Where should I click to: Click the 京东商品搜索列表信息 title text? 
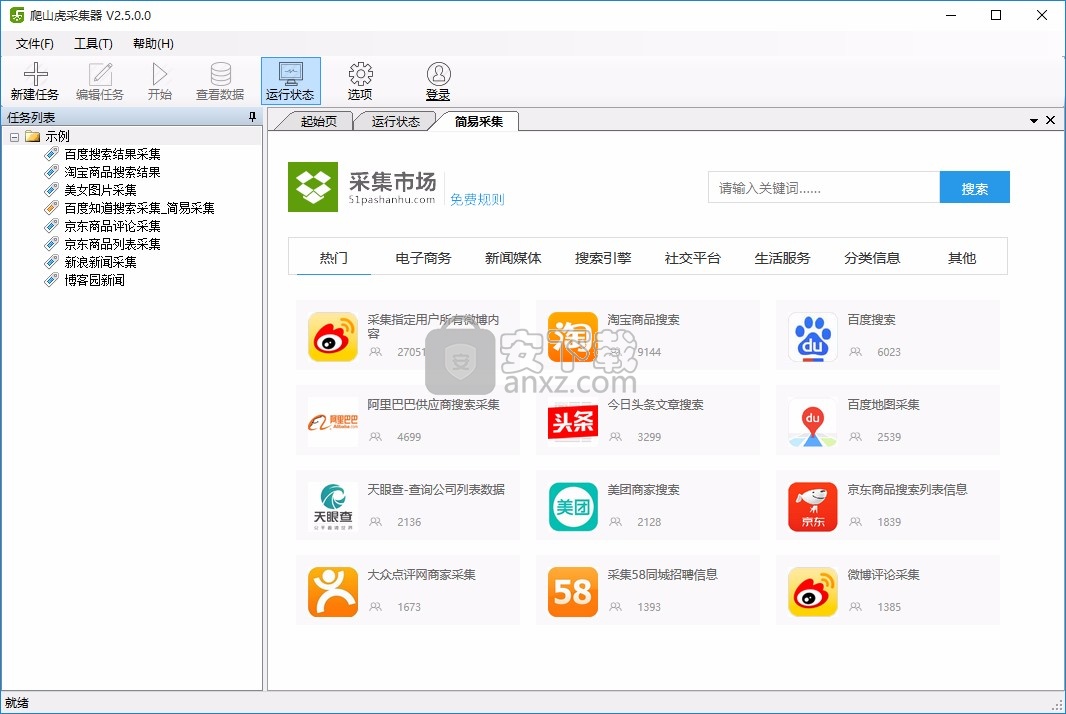(907, 490)
